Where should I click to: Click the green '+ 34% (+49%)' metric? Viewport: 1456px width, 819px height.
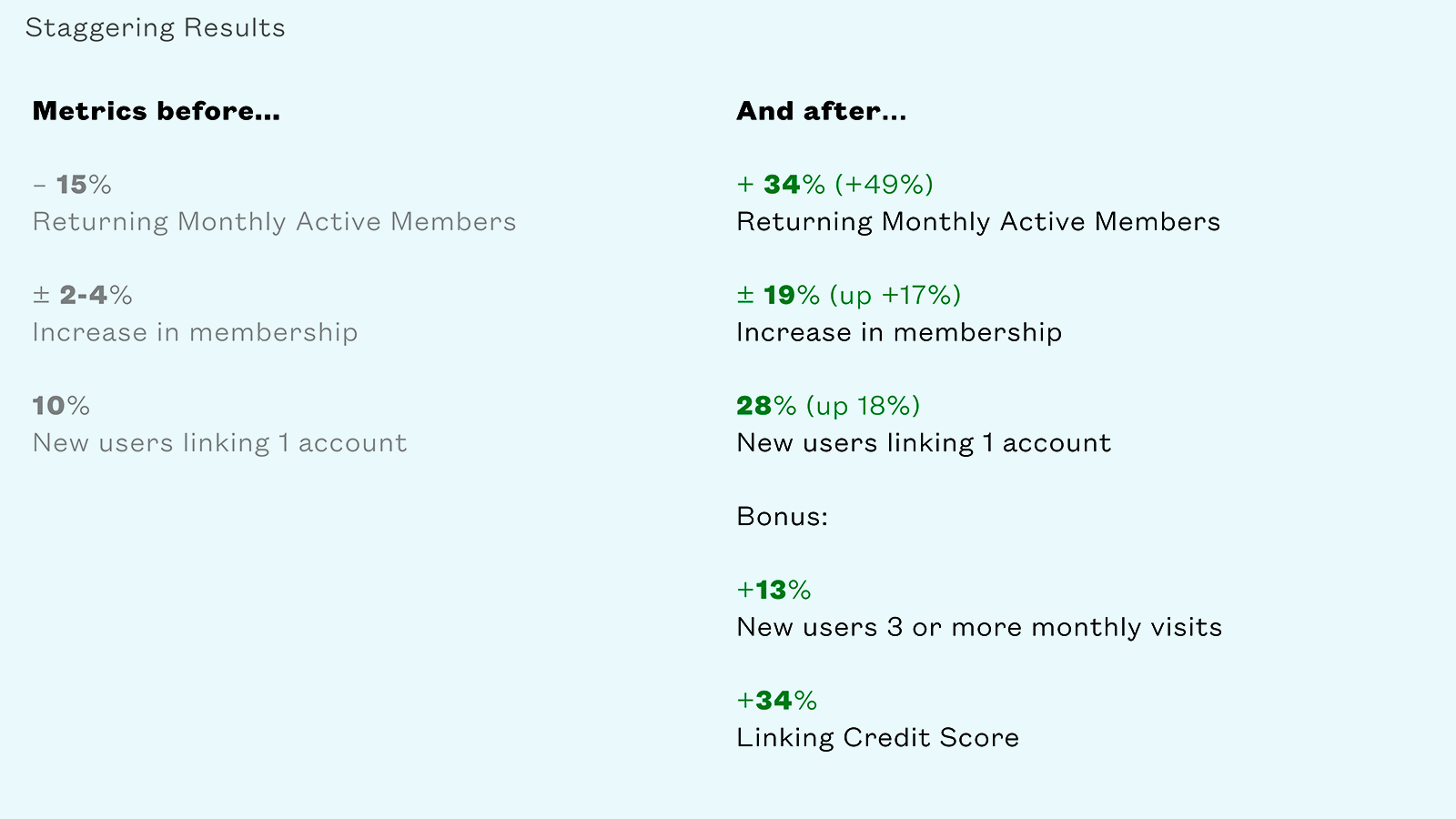point(835,185)
